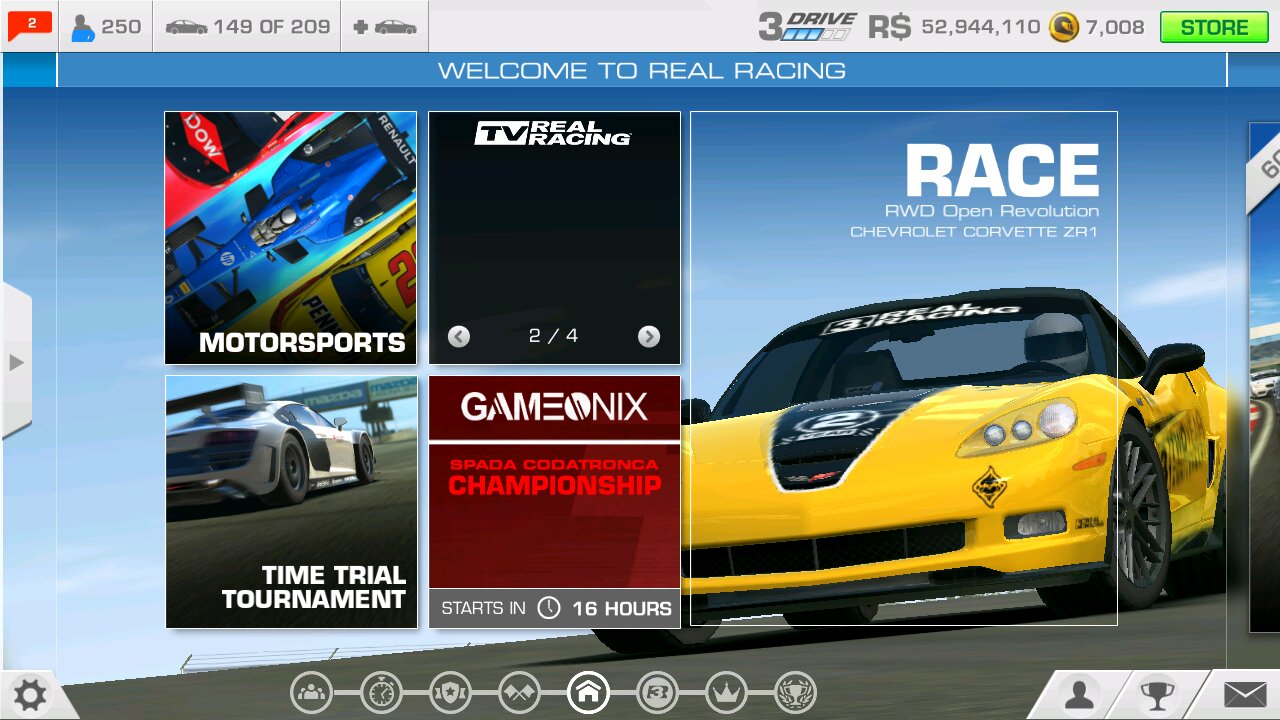The width and height of the screenshot is (1280, 720).
Task: Go to previous Real Racing TV item
Action: tap(459, 336)
